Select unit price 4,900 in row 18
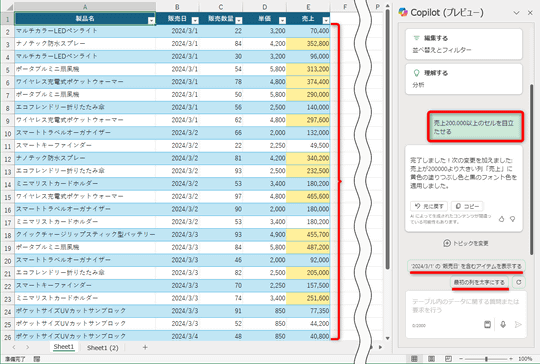 pyautogui.click(x=264, y=235)
